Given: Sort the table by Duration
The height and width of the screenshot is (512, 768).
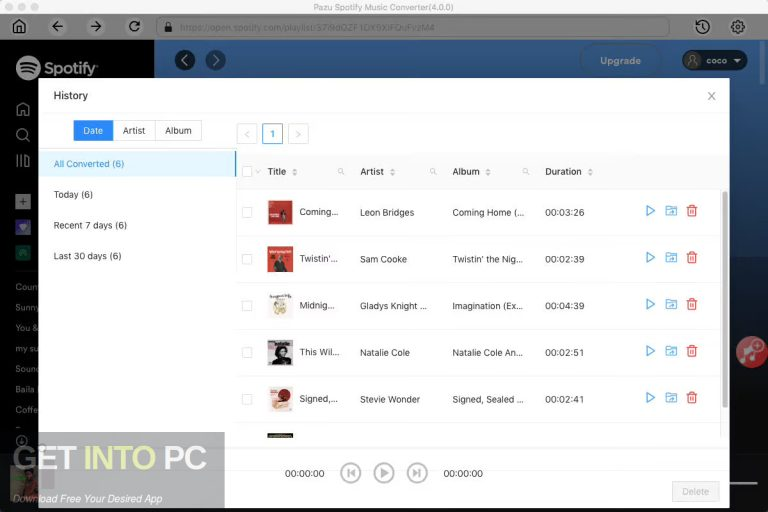Looking at the screenshot, I should (x=590, y=172).
